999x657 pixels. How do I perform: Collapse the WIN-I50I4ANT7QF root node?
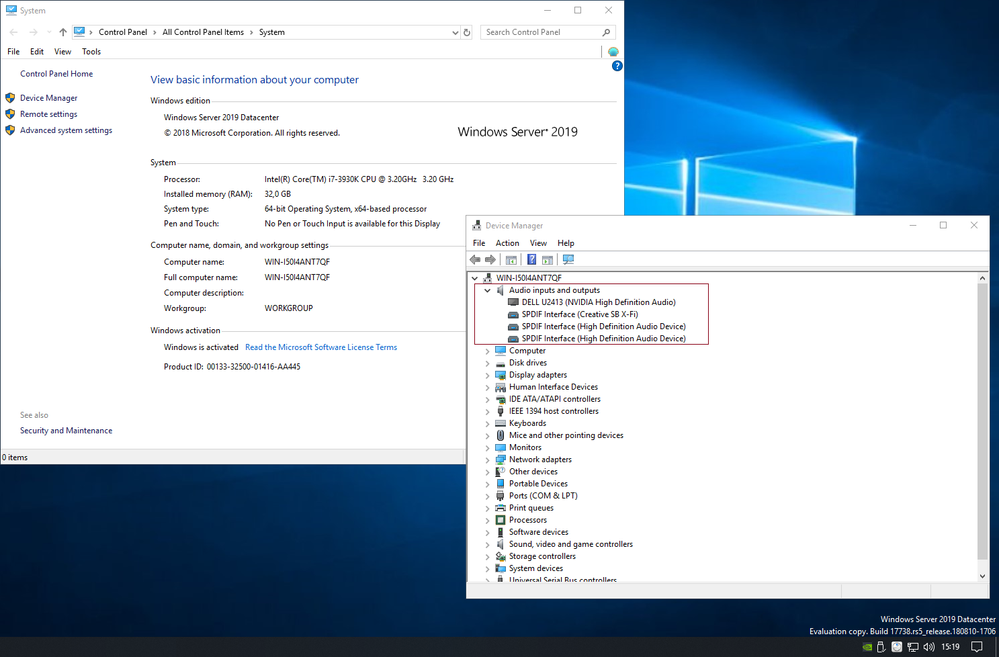click(475, 278)
